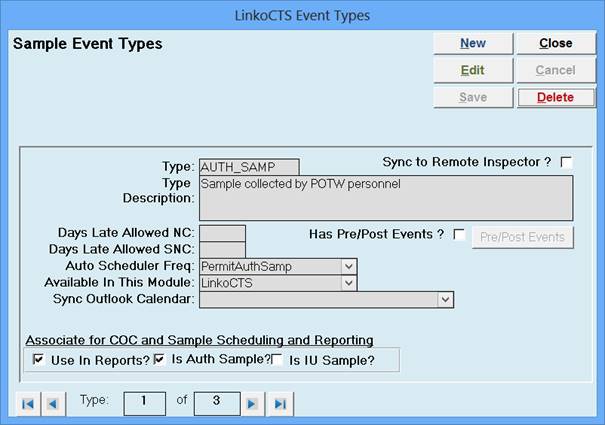605x425 pixels.
Task: Jump to last event type record
Action: click(280, 404)
